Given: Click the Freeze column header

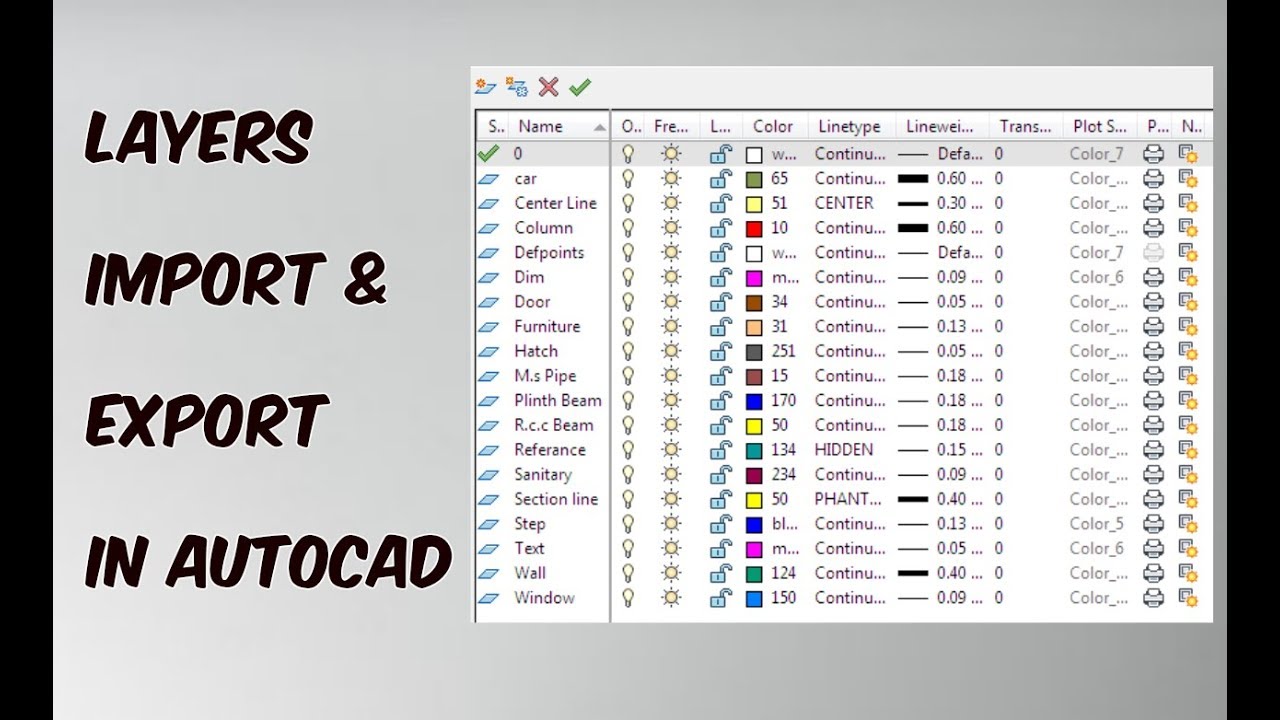Looking at the screenshot, I should pos(671,126).
